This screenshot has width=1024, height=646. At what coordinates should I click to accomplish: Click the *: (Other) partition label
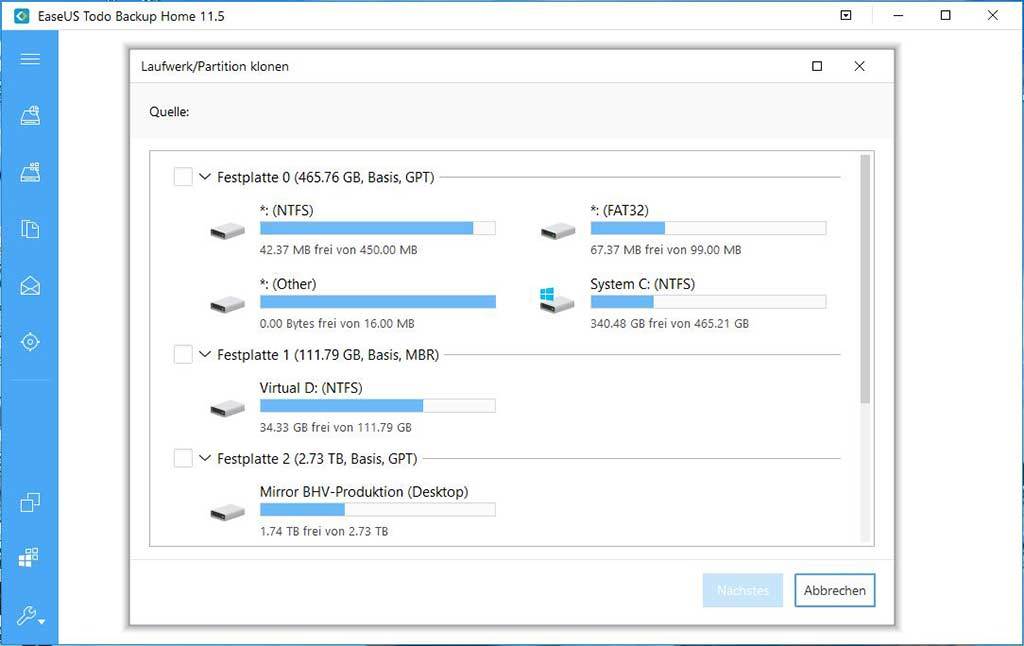[x=288, y=284]
